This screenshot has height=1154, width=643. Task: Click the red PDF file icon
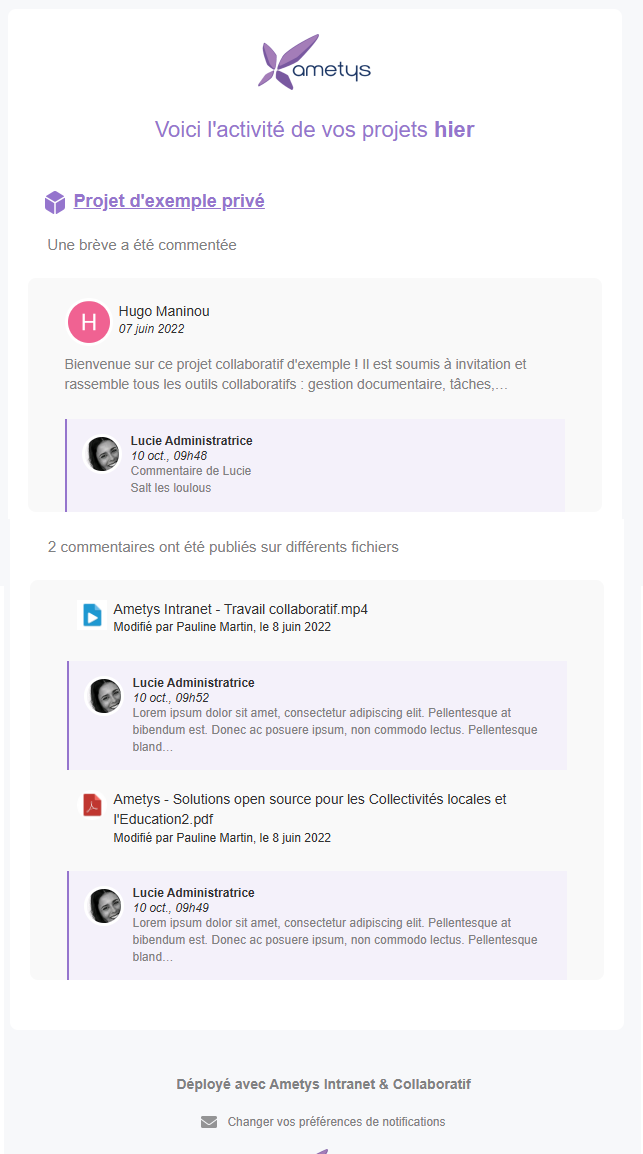tap(92, 805)
